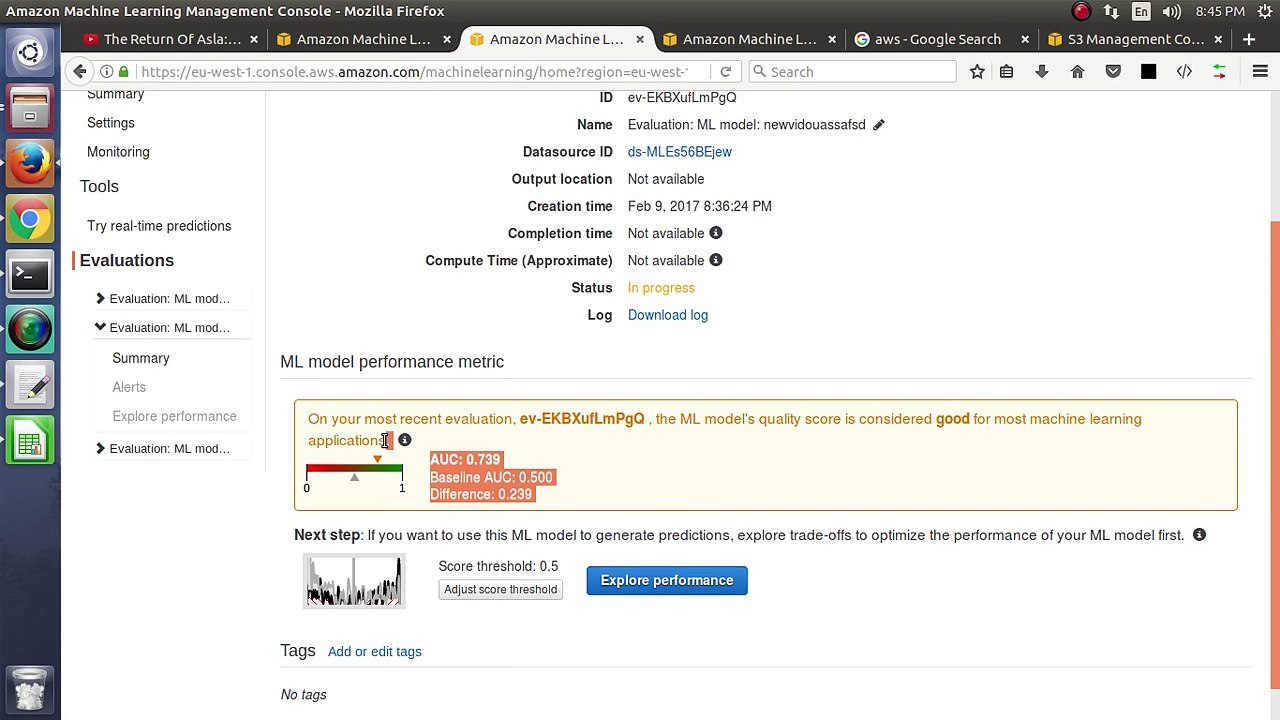Click the Adjust score threshold button
The width and height of the screenshot is (1280, 720).
point(501,590)
